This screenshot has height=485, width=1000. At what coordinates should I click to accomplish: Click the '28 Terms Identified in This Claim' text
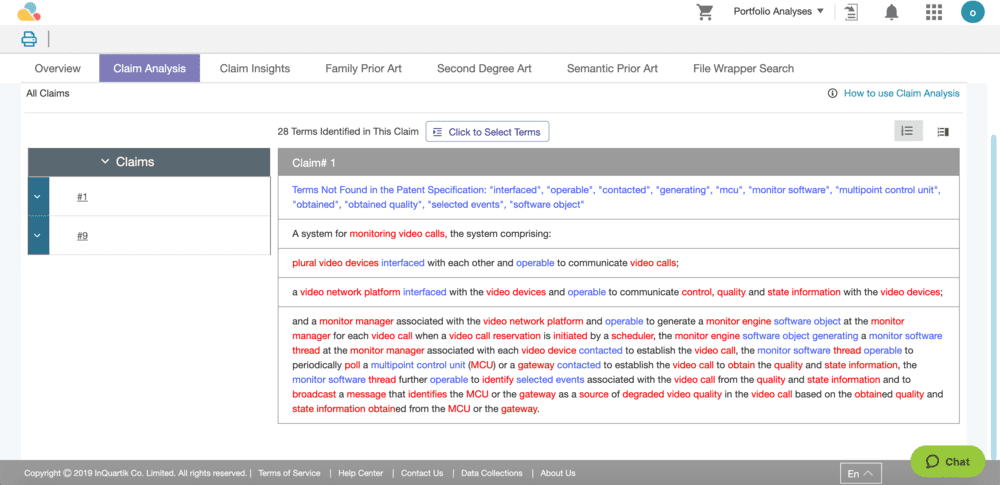[348, 132]
